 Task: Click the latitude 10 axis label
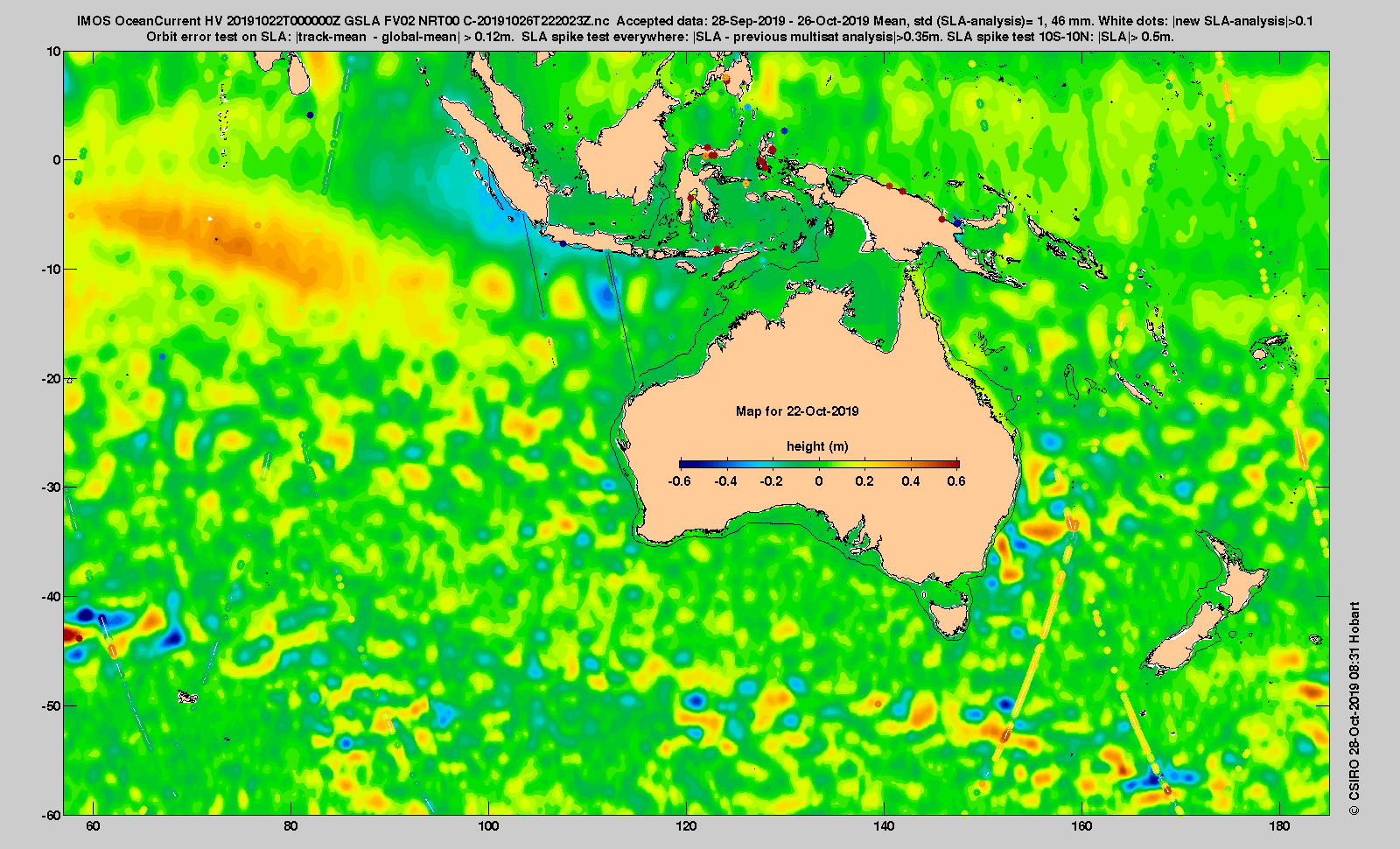point(53,52)
